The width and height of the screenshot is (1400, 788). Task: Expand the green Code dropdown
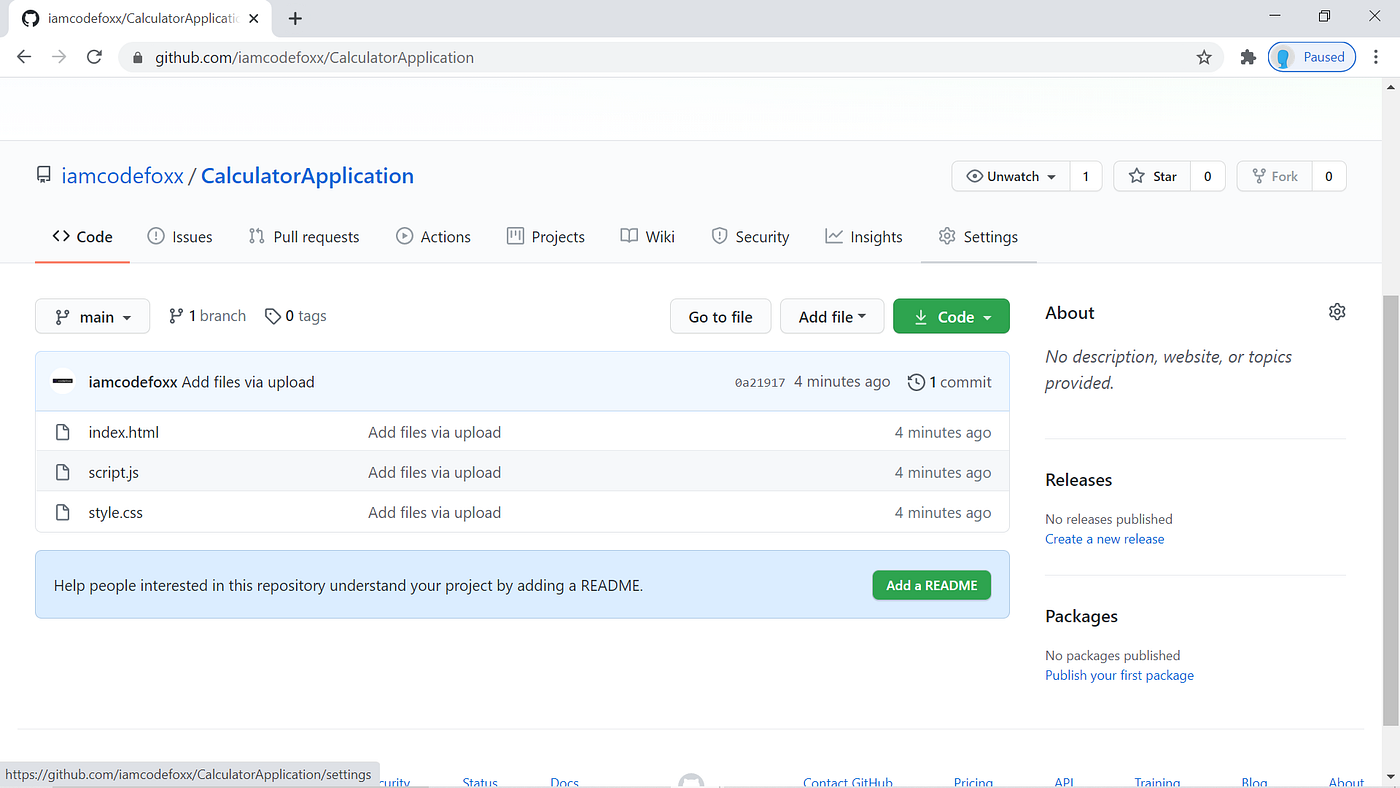point(951,316)
